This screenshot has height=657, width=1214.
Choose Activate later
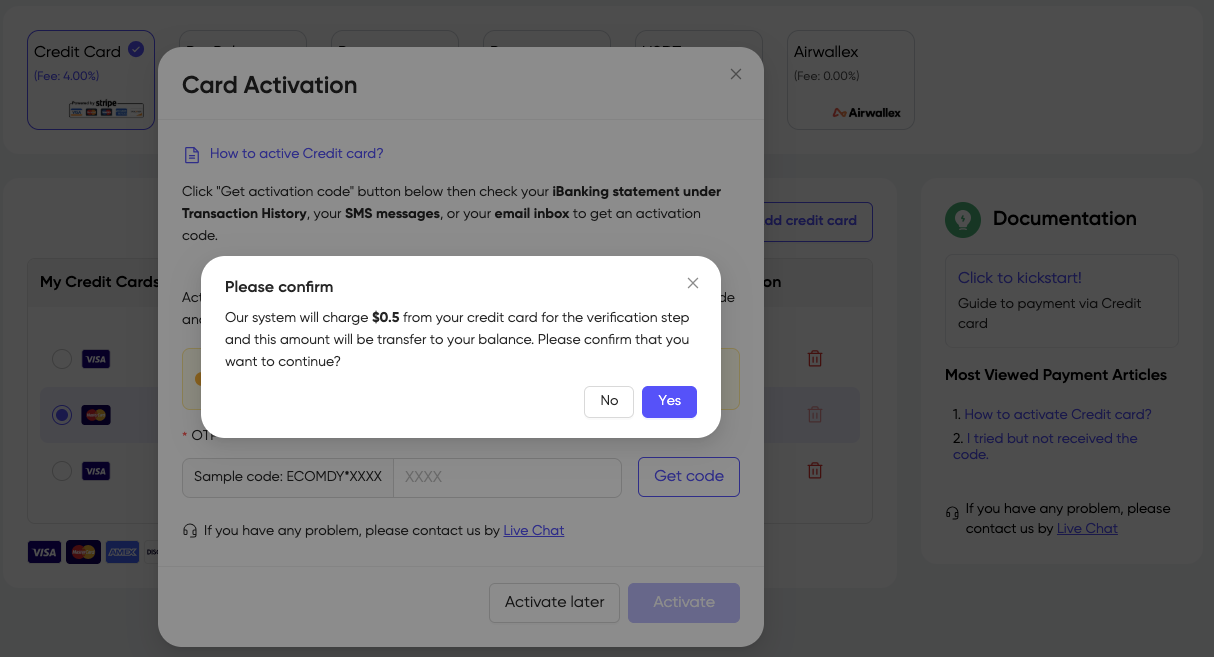coord(554,602)
